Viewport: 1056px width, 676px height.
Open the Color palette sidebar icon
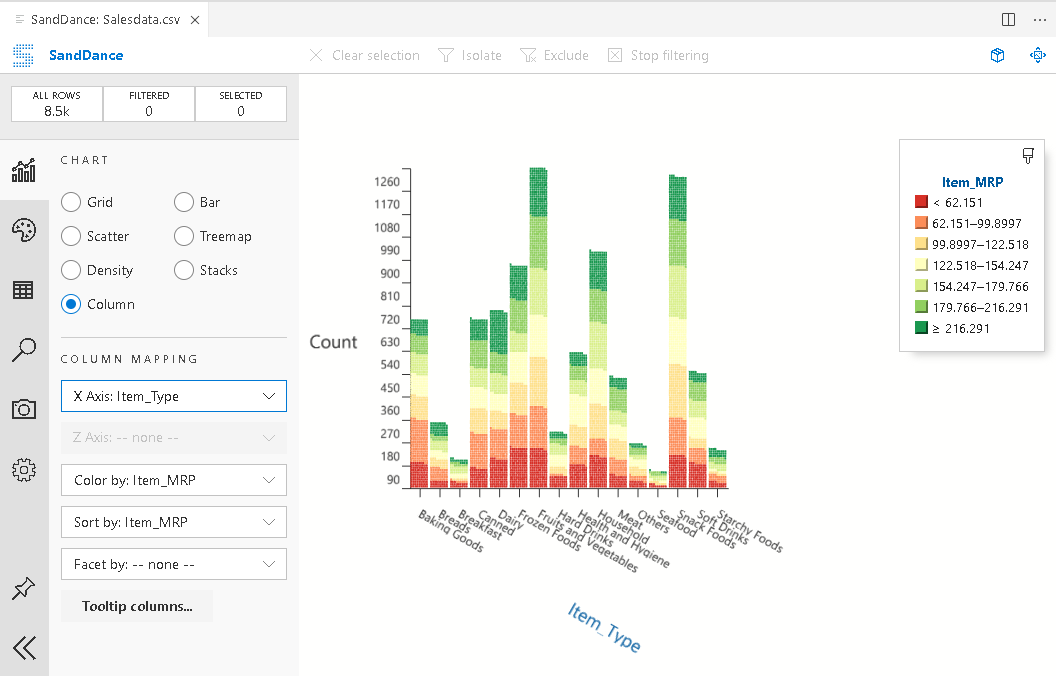coord(24,230)
